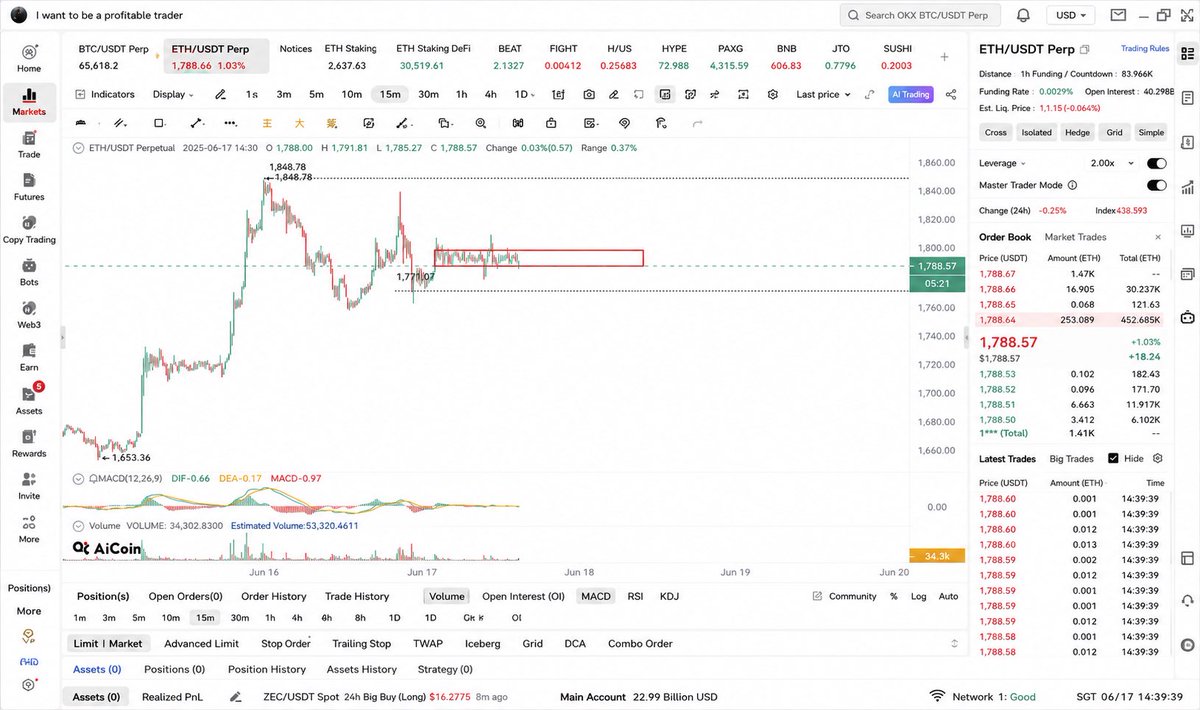Open the Indicators button
Viewport: 1200px width, 710px height.
click(104, 94)
